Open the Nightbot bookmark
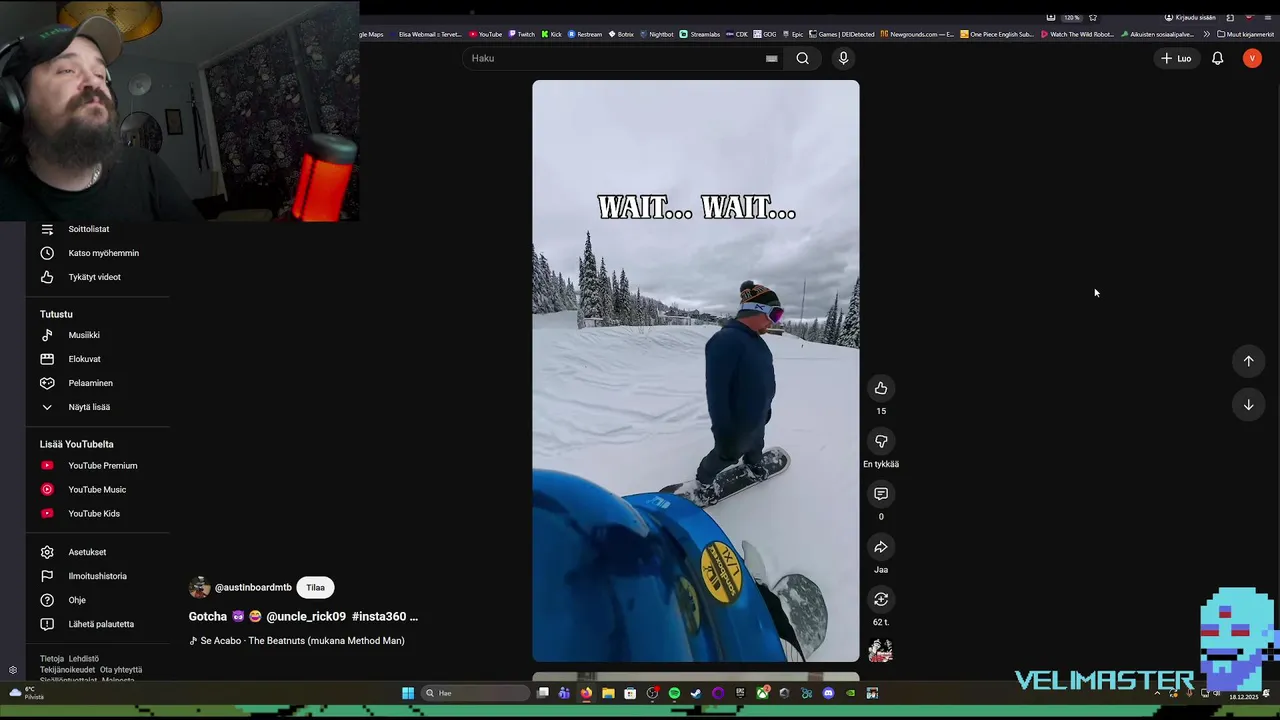Image resolution: width=1280 pixels, height=720 pixels. (x=656, y=34)
